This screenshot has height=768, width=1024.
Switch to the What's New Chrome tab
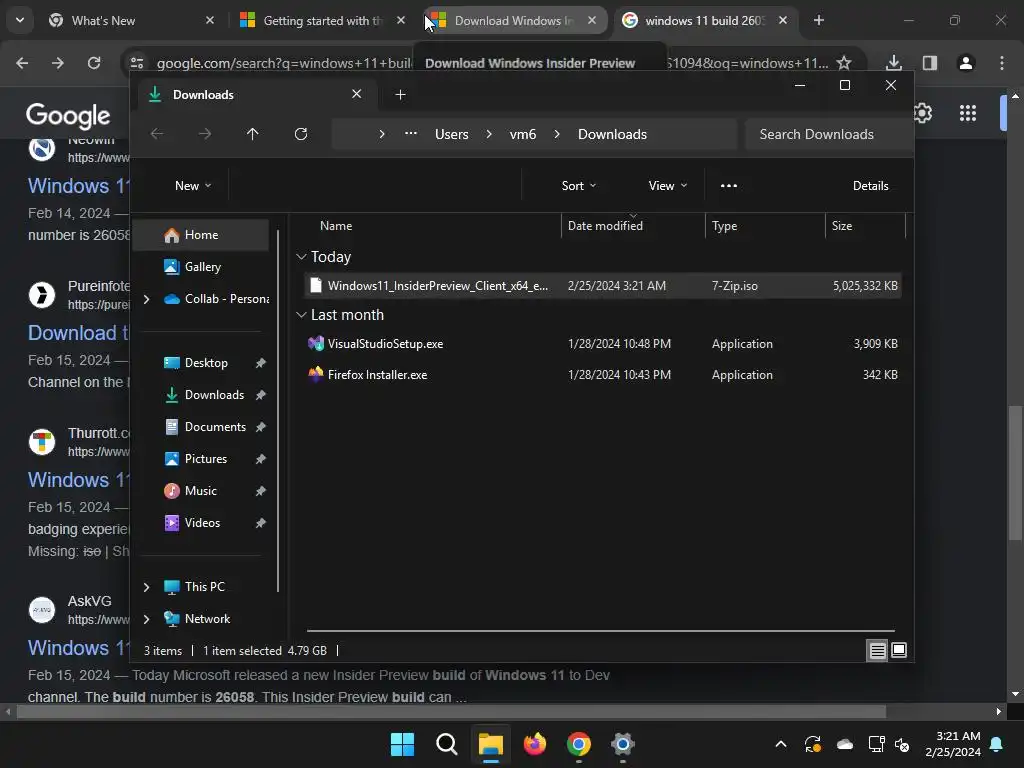(133, 21)
